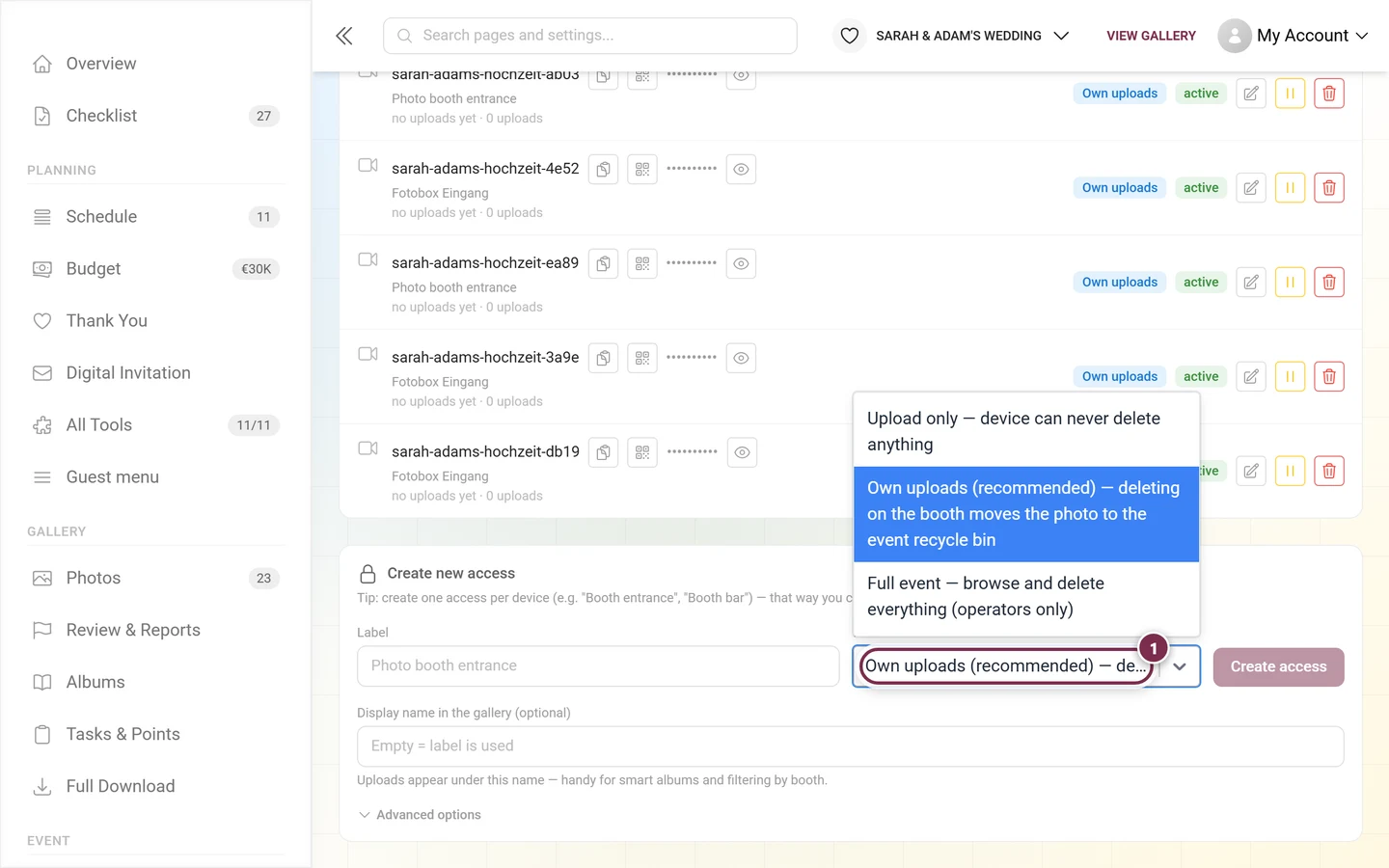Copy link for sarah-adams-hochzeit-3a9e
This screenshot has height=868, width=1389.
603,359
